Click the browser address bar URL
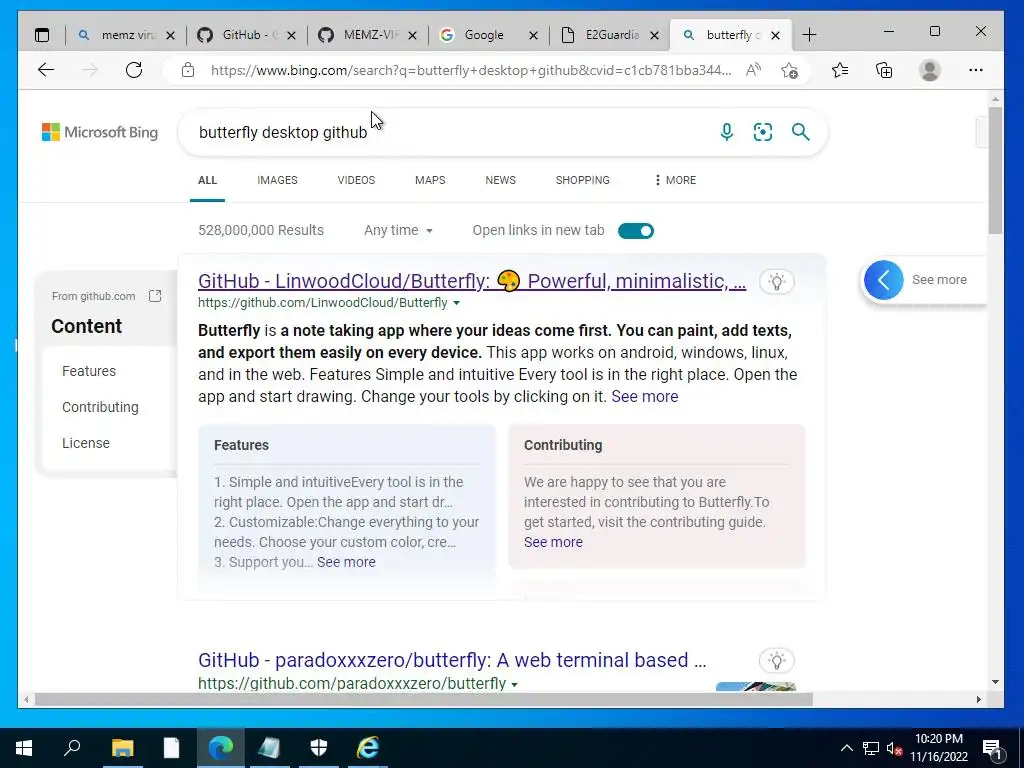 tap(471, 70)
